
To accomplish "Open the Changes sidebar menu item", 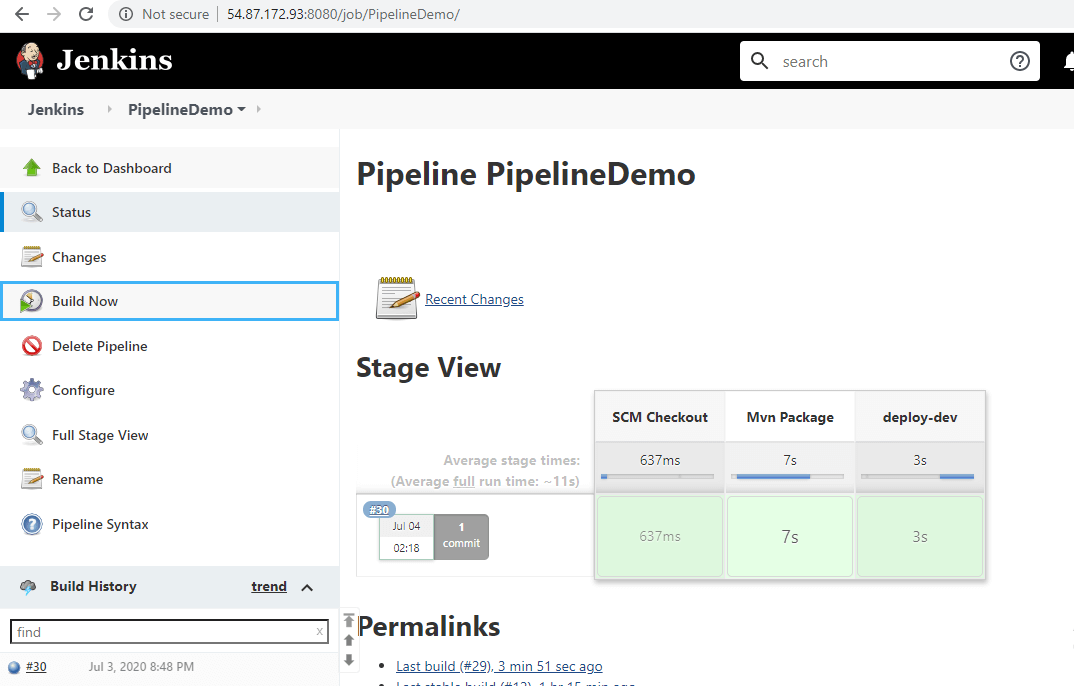I will pos(79,257).
